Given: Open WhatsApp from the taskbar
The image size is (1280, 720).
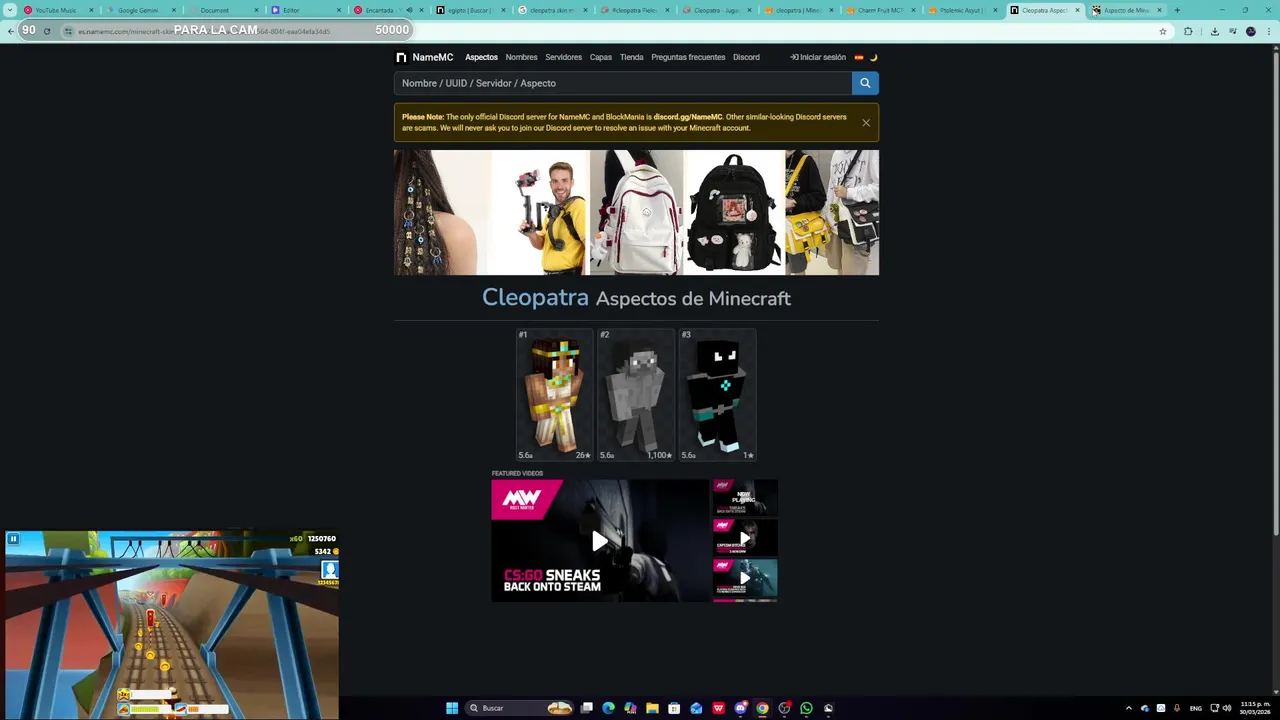Looking at the screenshot, I should (x=806, y=708).
